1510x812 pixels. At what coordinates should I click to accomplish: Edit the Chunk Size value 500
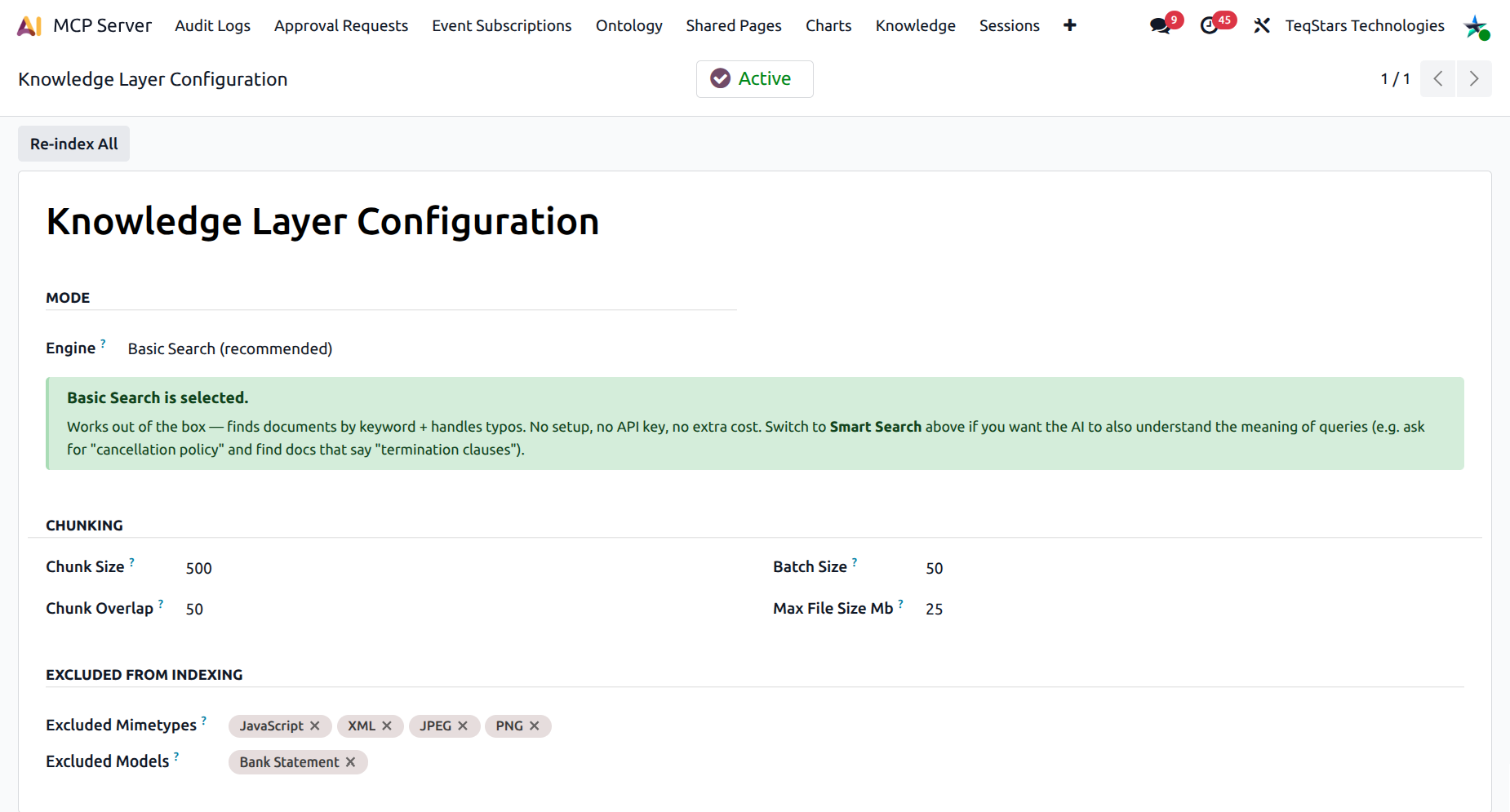[198, 568]
